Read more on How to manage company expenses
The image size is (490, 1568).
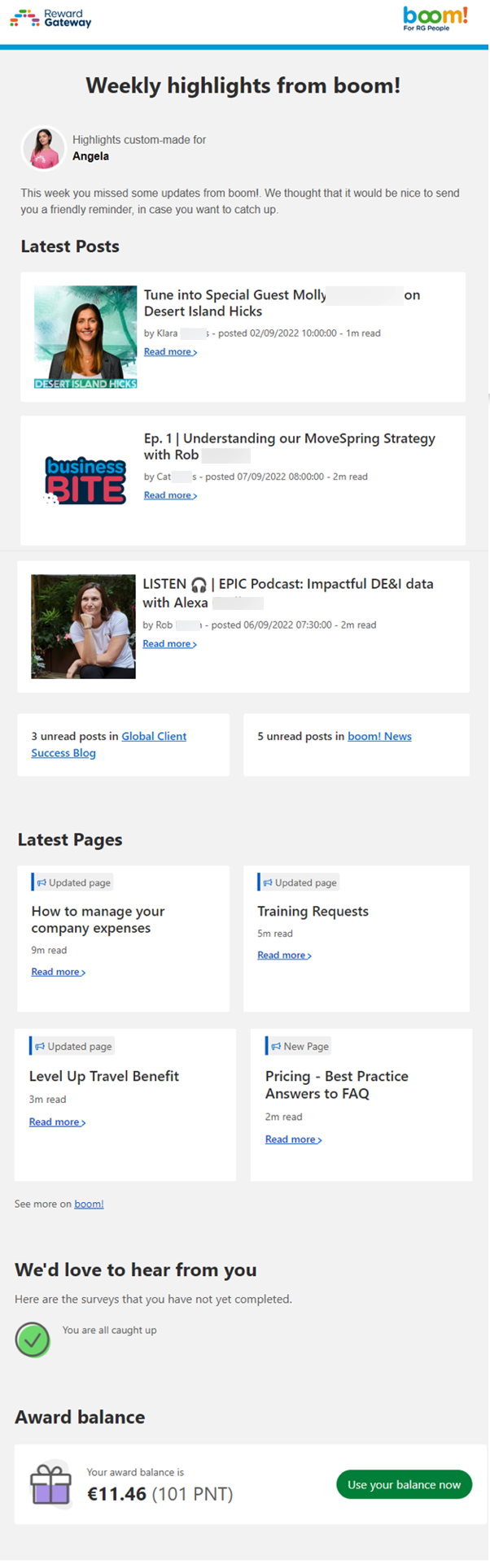[x=58, y=972]
